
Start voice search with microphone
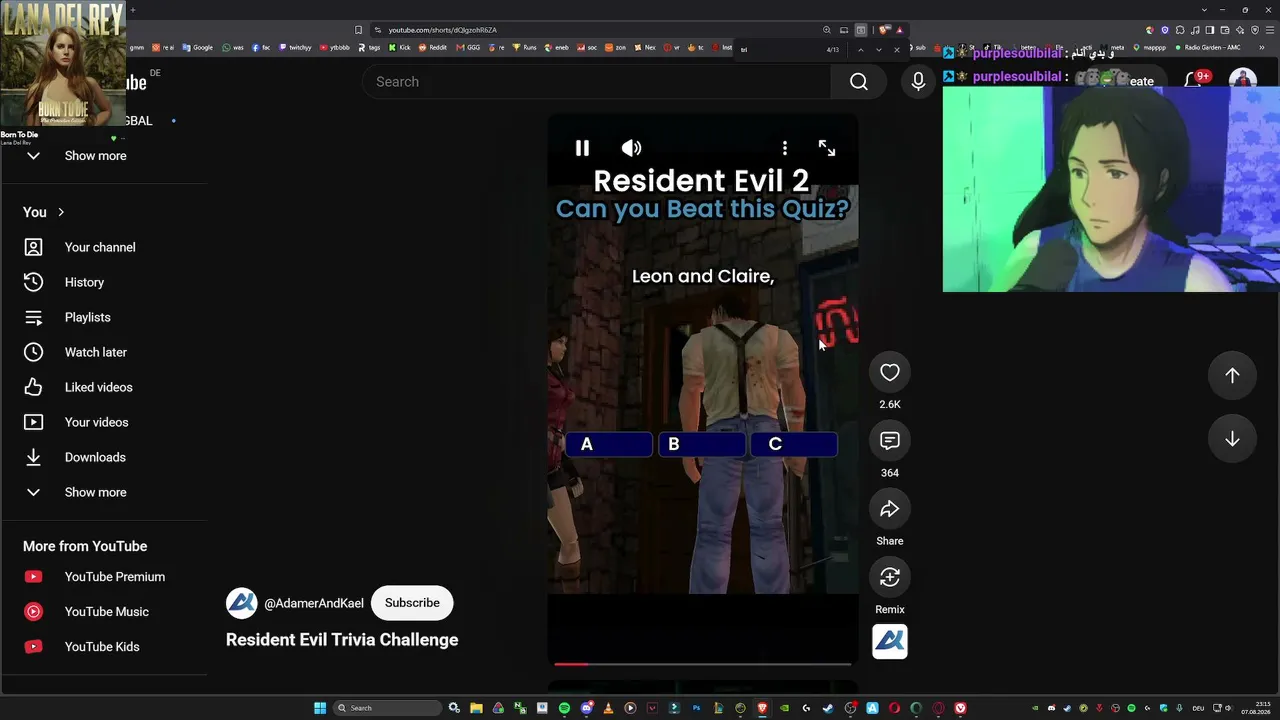(x=918, y=82)
